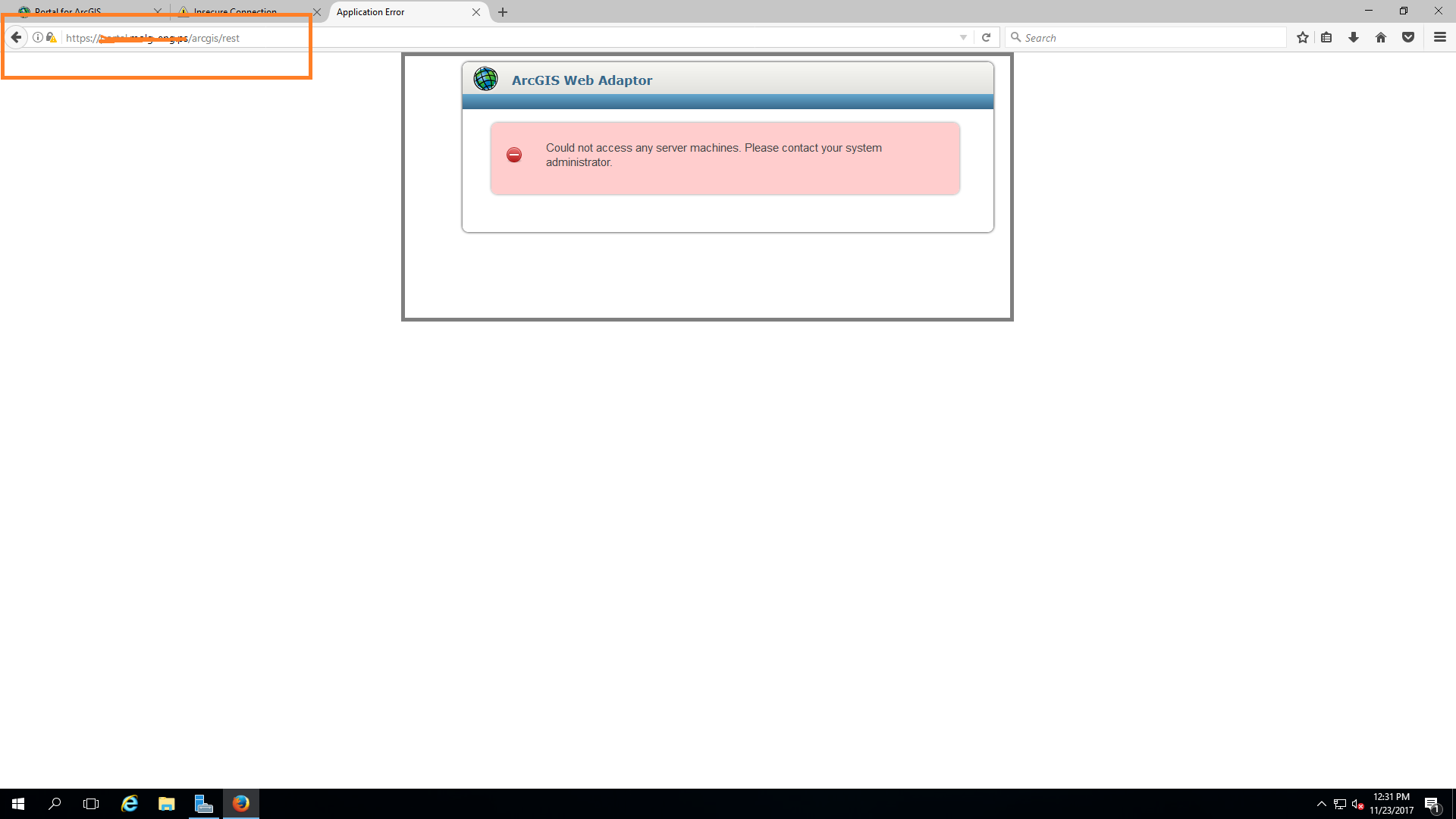Bookmark this page with the star

[x=1302, y=37]
